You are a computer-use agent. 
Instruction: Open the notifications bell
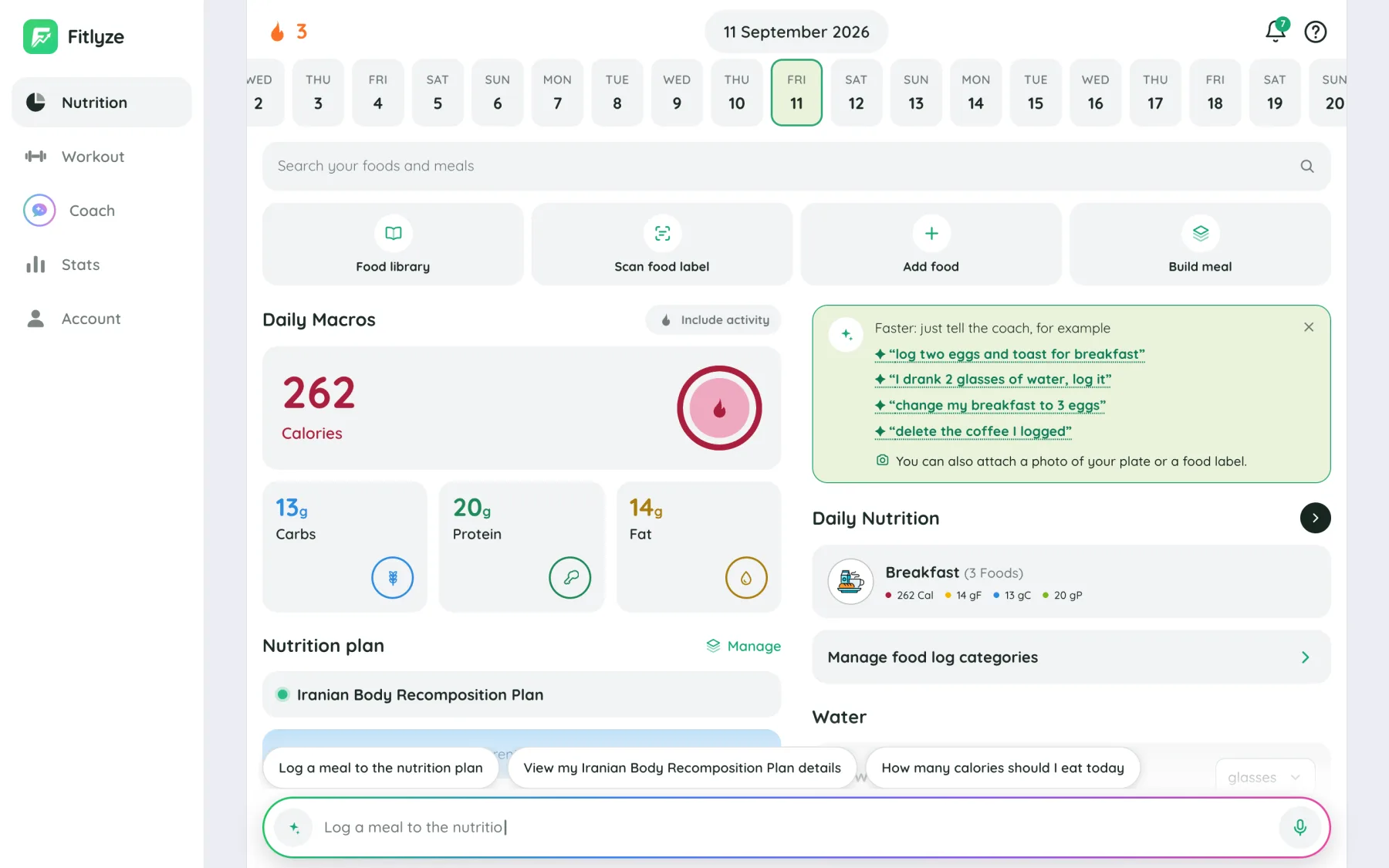[x=1276, y=31]
